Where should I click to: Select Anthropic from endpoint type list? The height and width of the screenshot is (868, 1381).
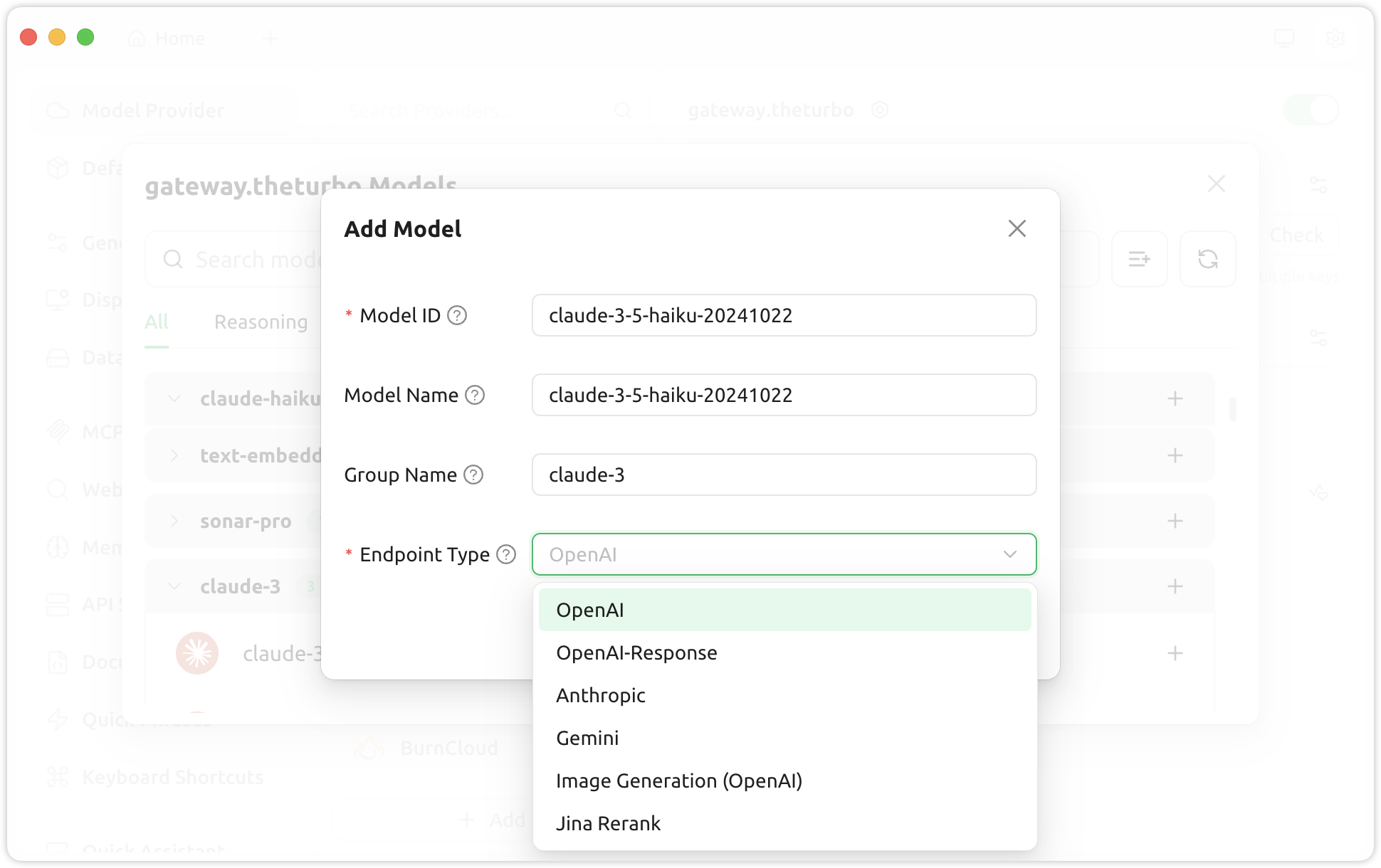point(601,695)
